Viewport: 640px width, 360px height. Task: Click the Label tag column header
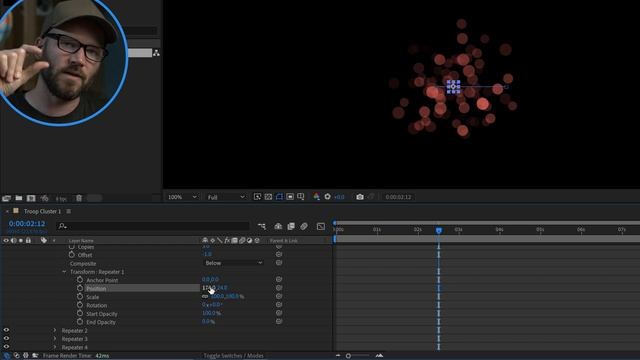click(x=44, y=240)
